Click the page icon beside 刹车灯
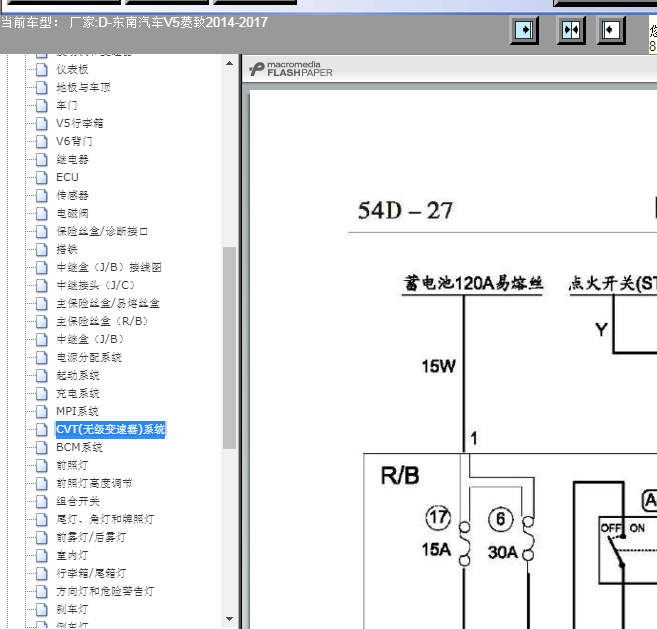Screen dimensions: 657x629 coord(41,610)
